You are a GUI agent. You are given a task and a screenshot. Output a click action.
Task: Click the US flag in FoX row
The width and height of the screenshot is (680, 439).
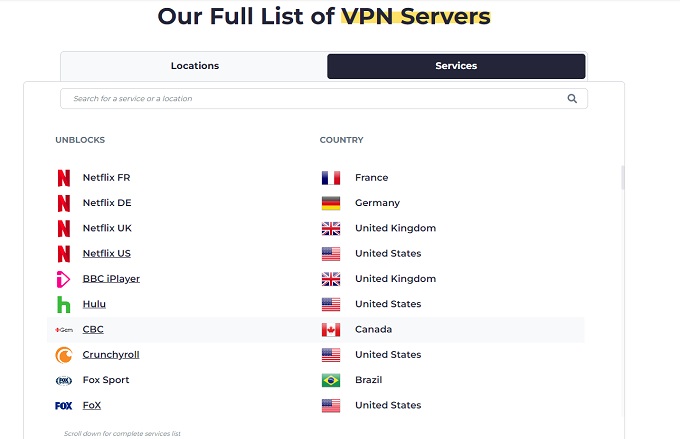click(x=331, y=406)
